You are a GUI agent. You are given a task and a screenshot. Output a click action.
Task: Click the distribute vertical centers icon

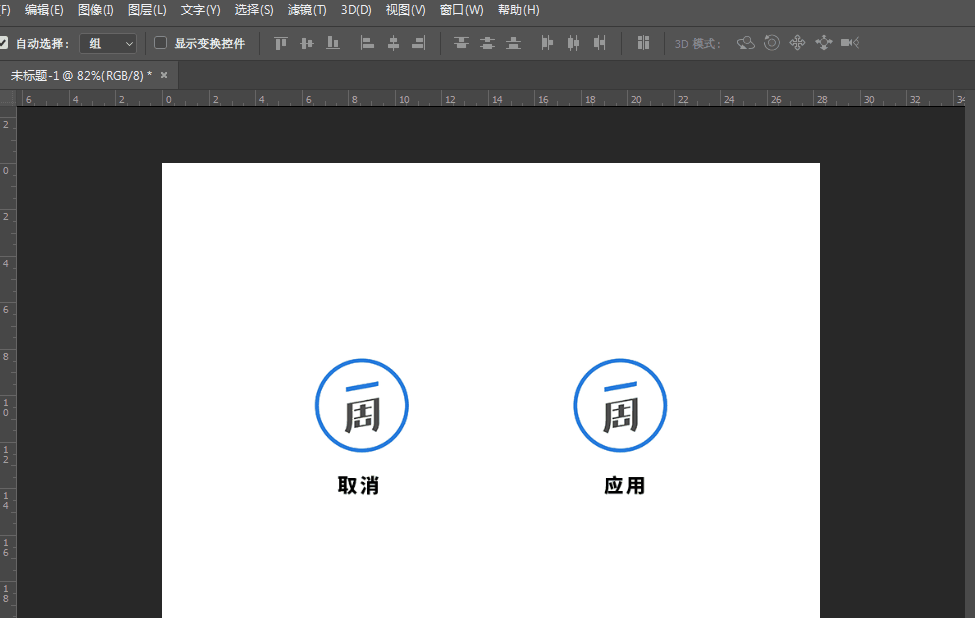tap(487, 43)
